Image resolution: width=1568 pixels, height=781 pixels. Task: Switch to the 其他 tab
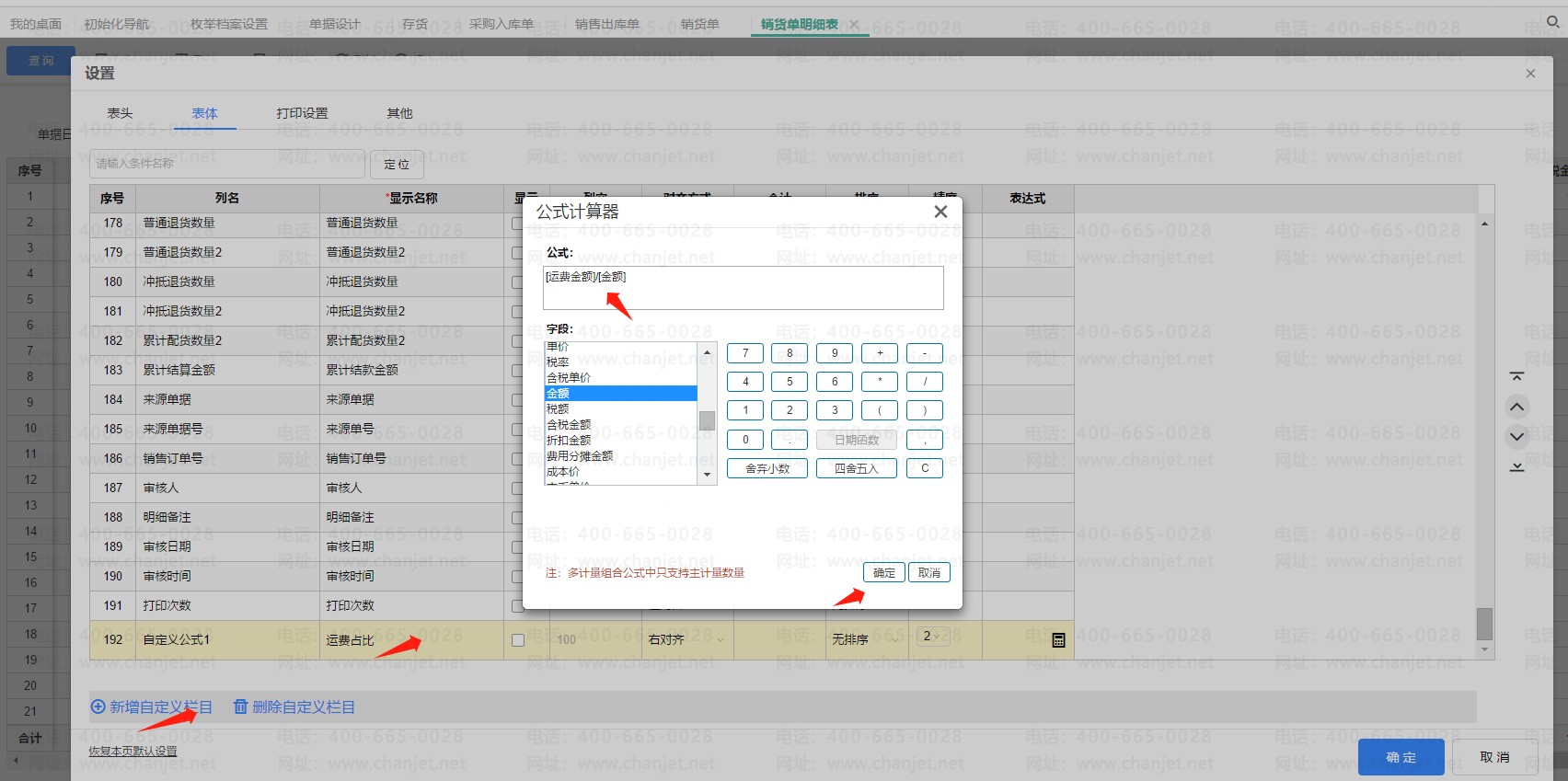pyautogui.click(x=399, y=113)
